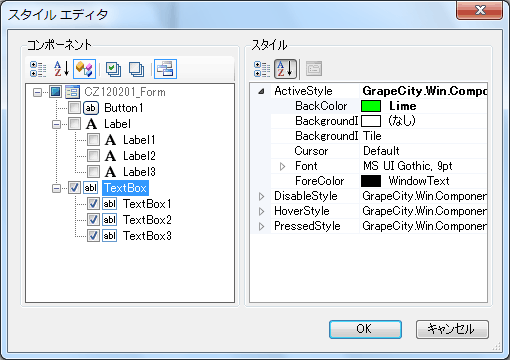Uncheck the TextBox1 checkbox

(x=93, y=204)
